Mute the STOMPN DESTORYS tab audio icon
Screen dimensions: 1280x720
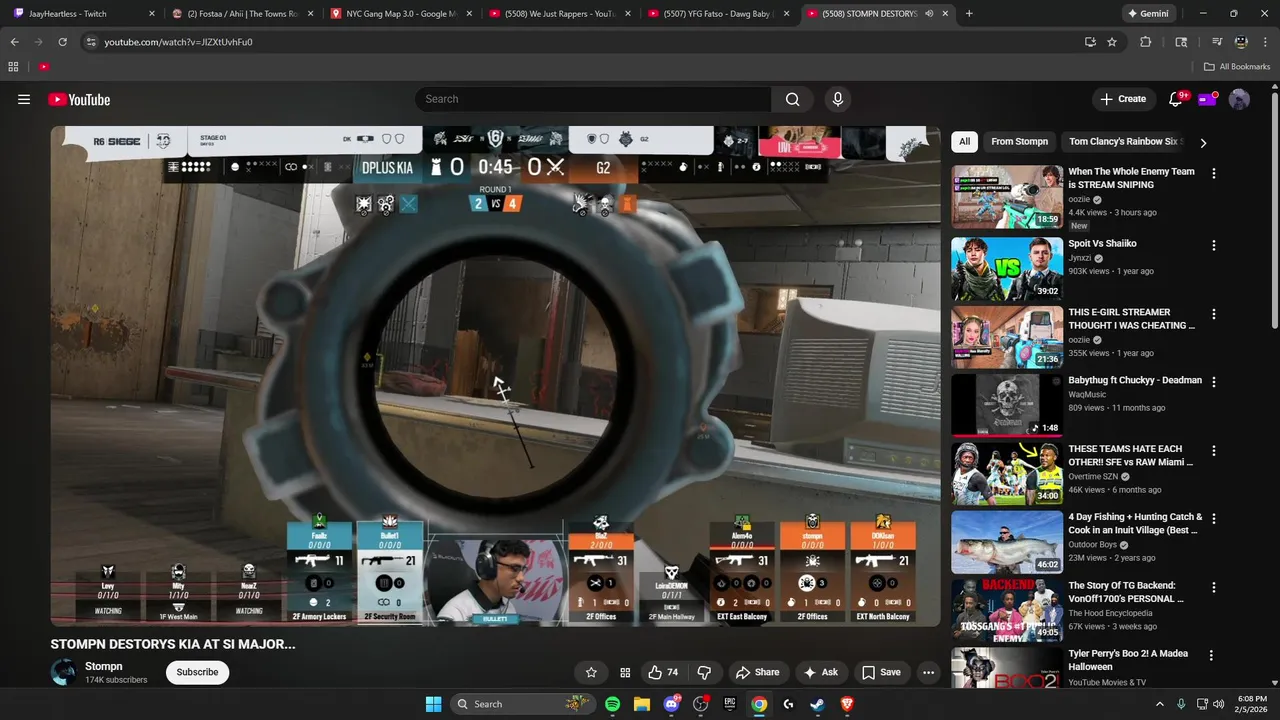929,14
